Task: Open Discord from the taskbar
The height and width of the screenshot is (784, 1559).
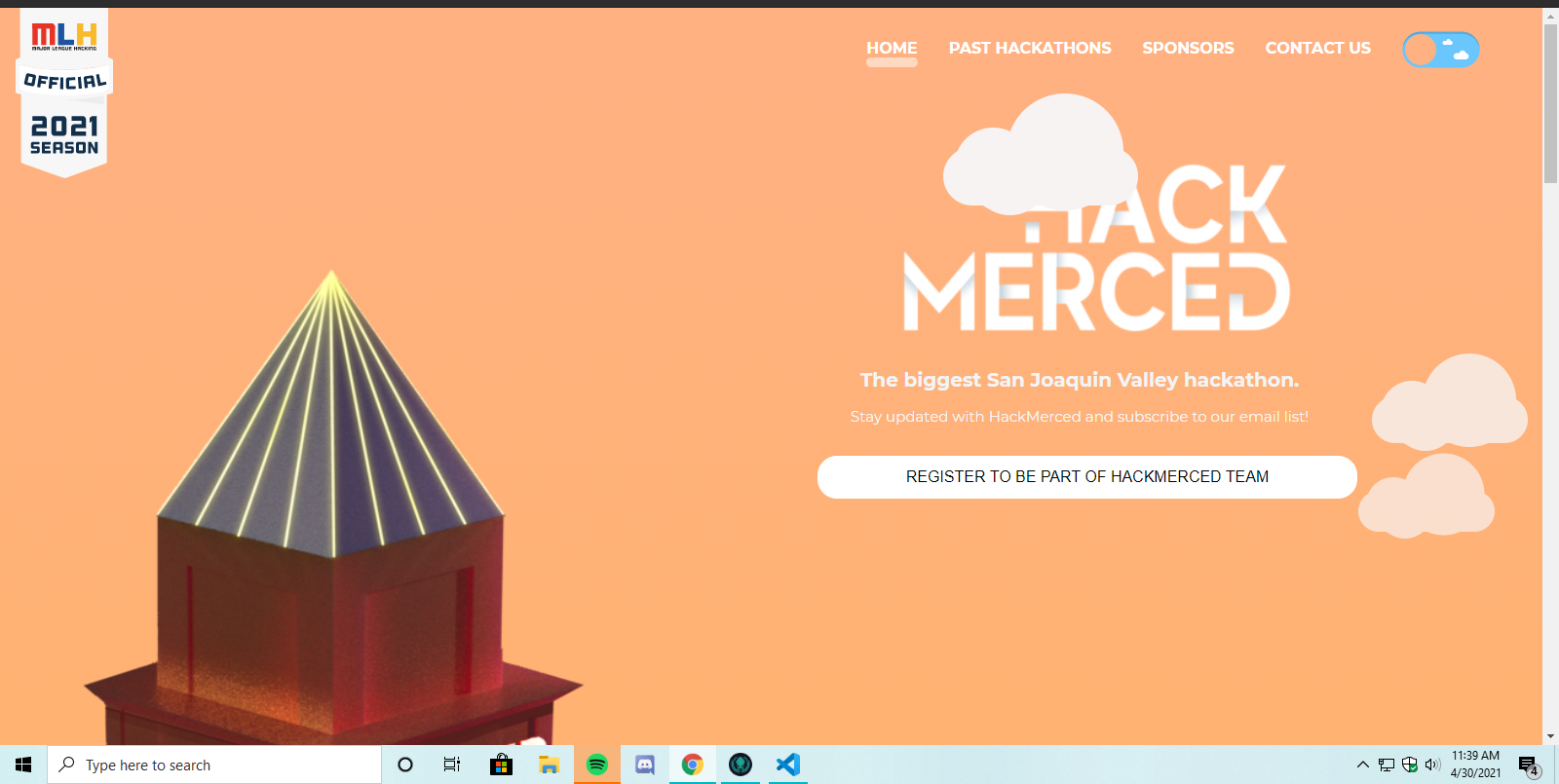Action: pos(645,765)
